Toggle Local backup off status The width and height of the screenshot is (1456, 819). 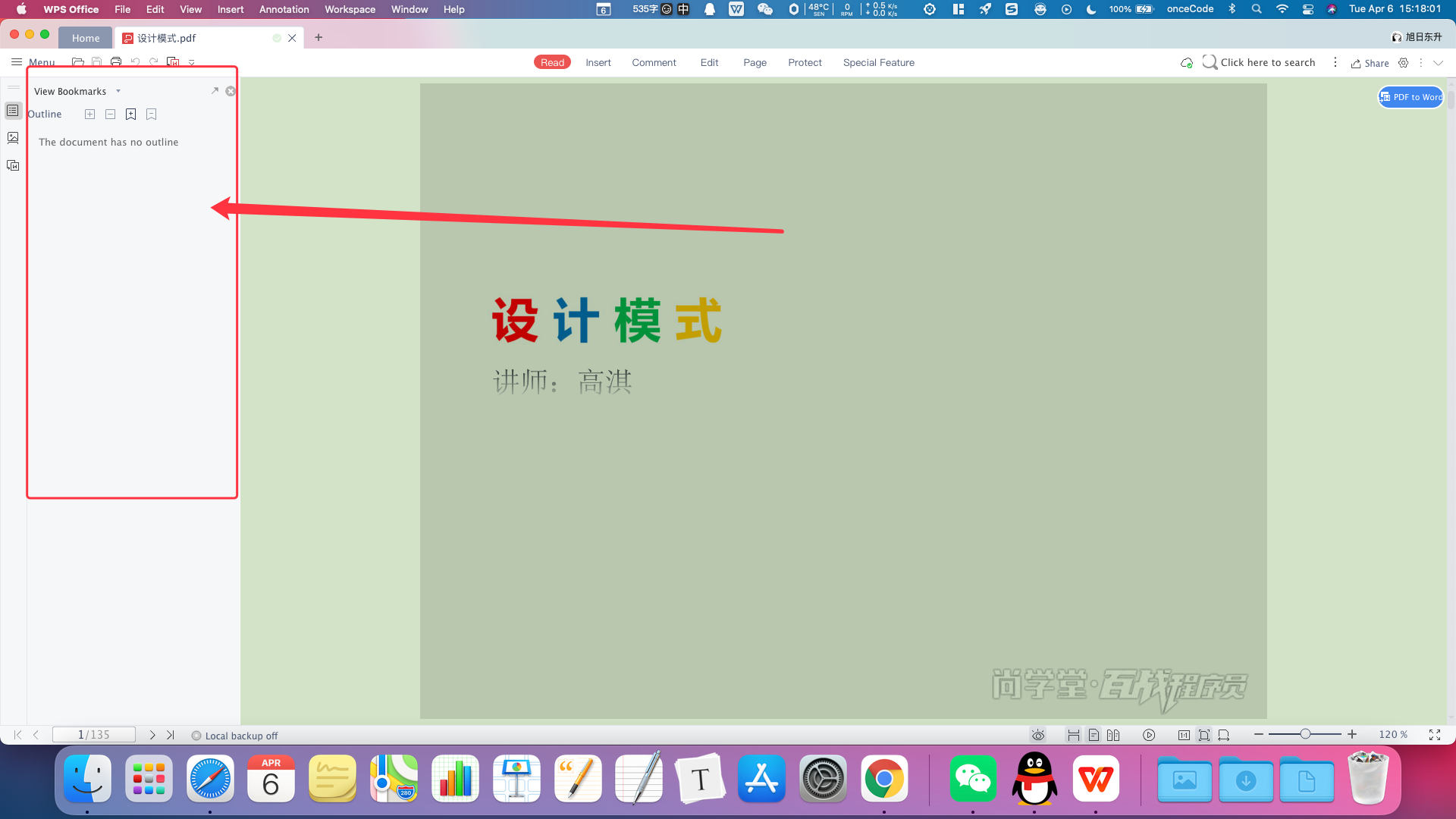click(234, 736)
